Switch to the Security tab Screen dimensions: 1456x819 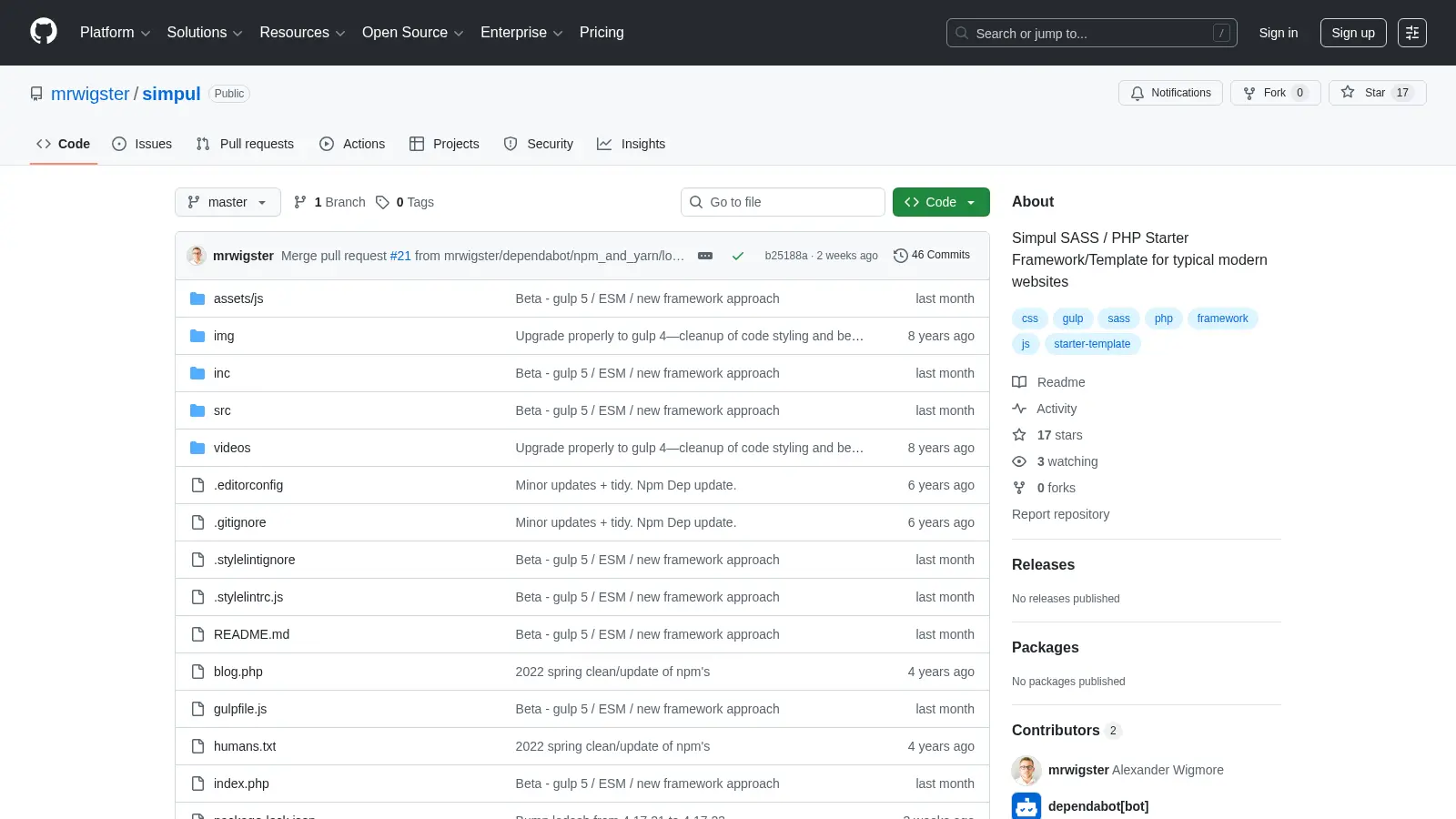coord(539,144)
